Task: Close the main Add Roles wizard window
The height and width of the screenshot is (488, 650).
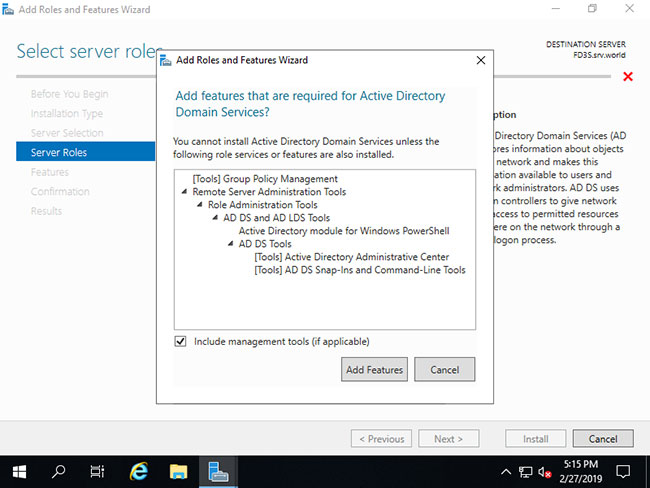Action: click(x=629, y=9)
